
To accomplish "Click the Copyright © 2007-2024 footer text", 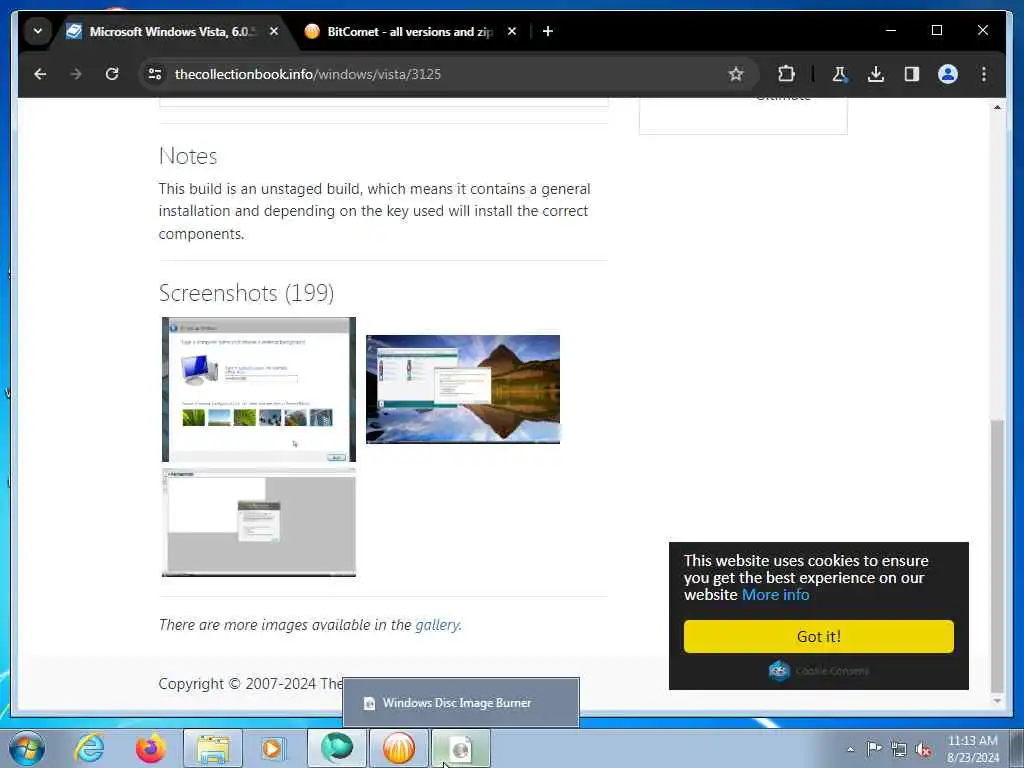I will pyautogui.click(x=250, y=684).
